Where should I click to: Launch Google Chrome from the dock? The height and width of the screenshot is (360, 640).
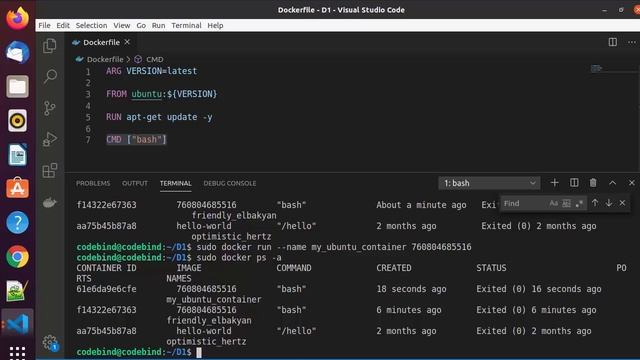pos(17,257)
